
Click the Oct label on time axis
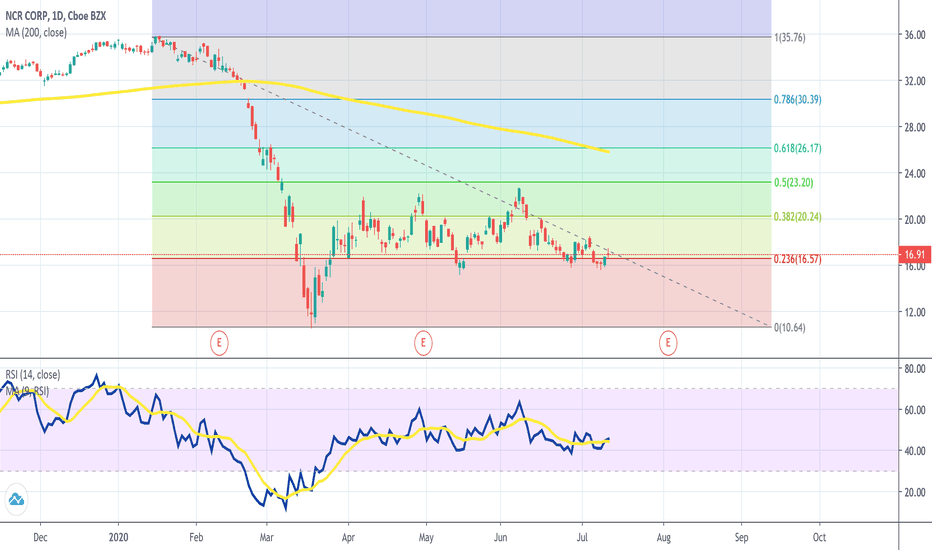819,538
